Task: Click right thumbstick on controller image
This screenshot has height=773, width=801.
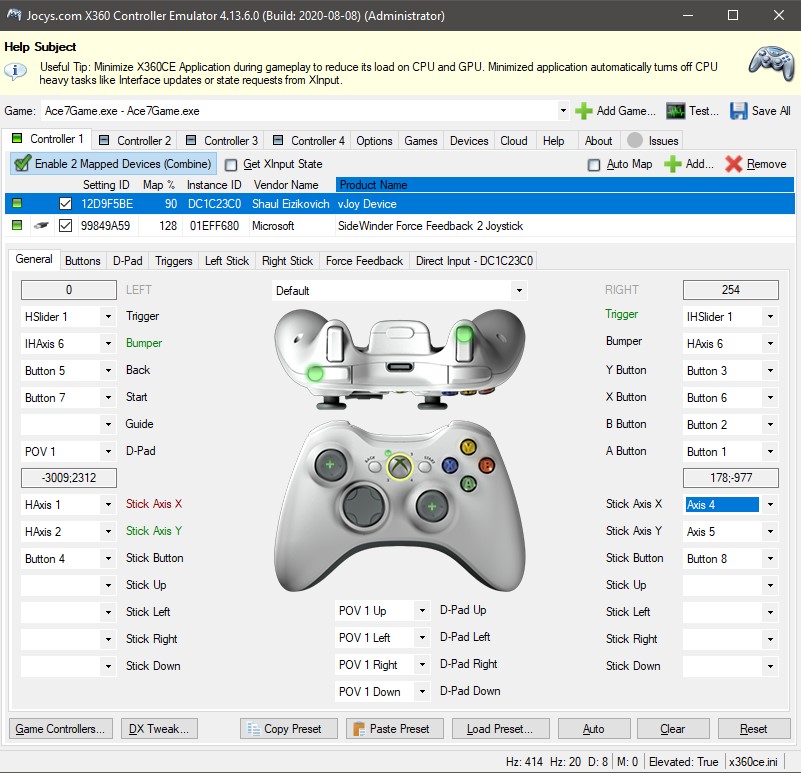Action: (432, 506)
